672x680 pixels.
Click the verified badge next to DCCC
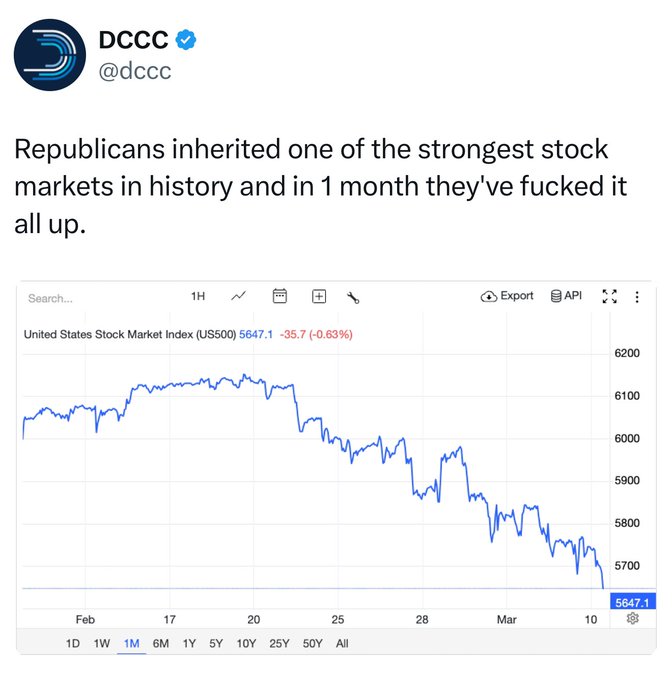186,41
